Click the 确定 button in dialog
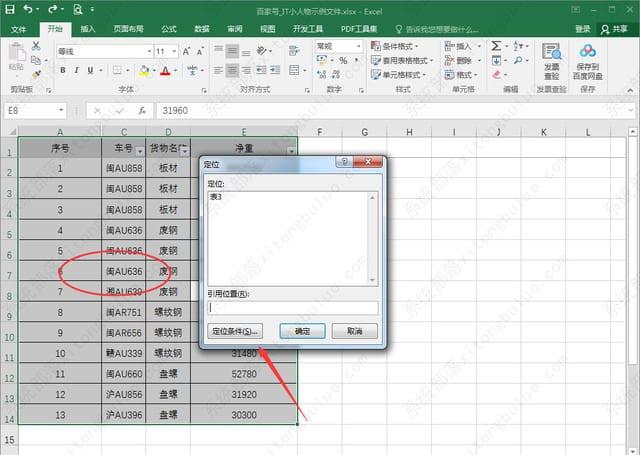This screenshot has height=455, width=640. 302,331
